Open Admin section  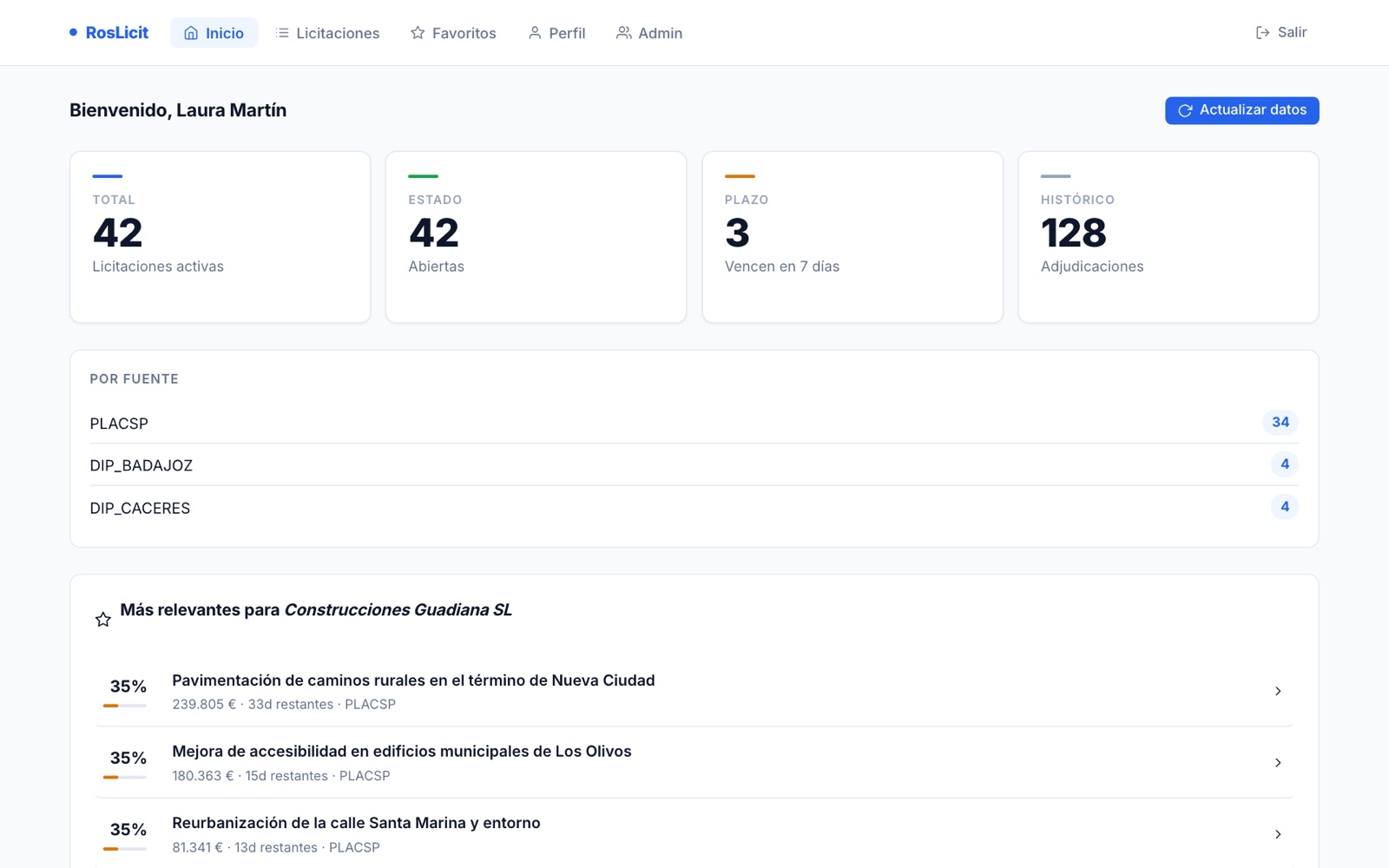[x=649, y=33]
